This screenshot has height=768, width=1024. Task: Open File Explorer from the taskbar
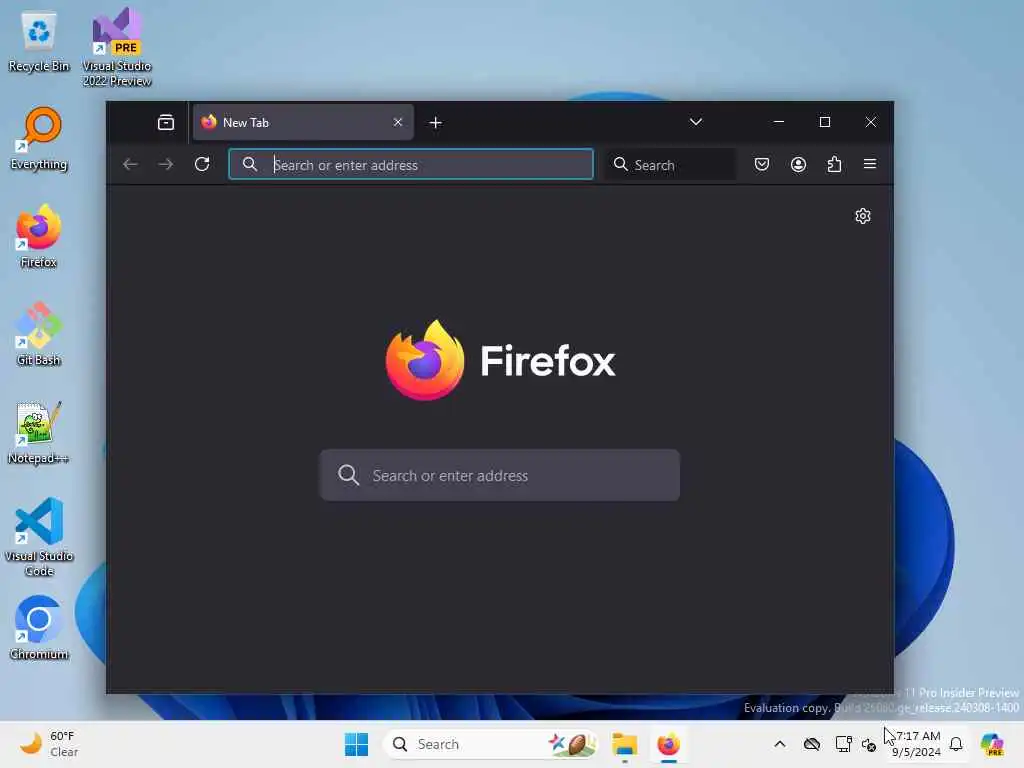[624, 744]
